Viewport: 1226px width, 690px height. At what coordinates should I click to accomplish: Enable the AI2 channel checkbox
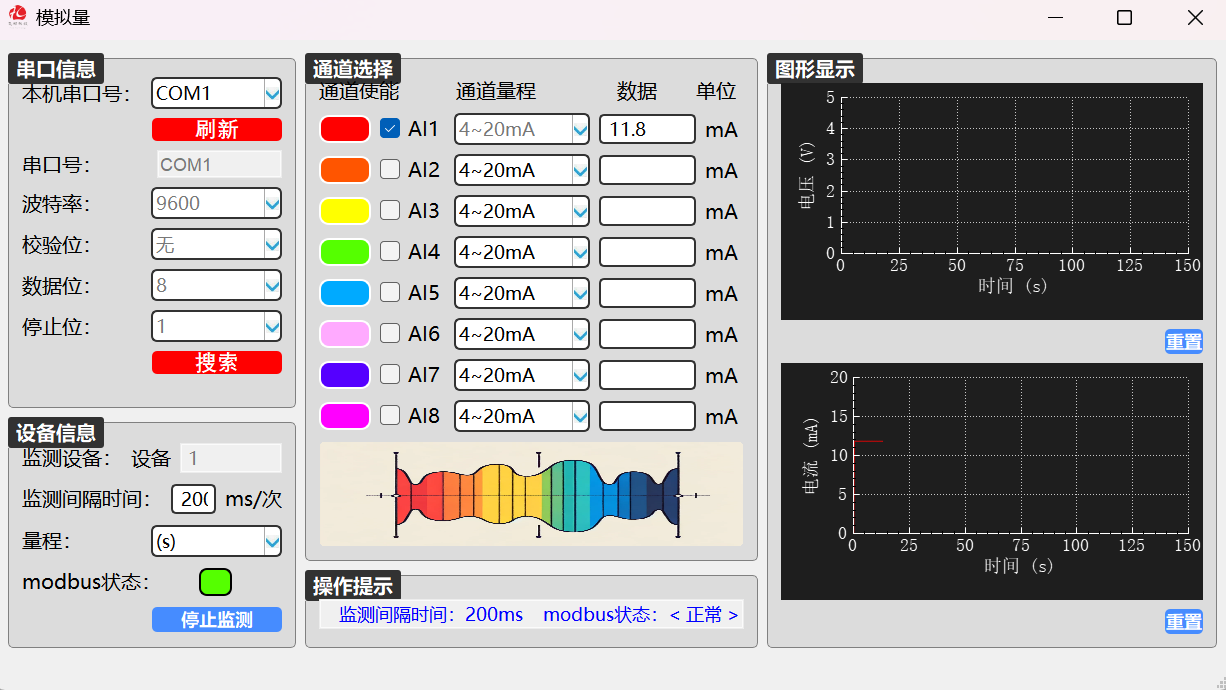tap(390, 170)
